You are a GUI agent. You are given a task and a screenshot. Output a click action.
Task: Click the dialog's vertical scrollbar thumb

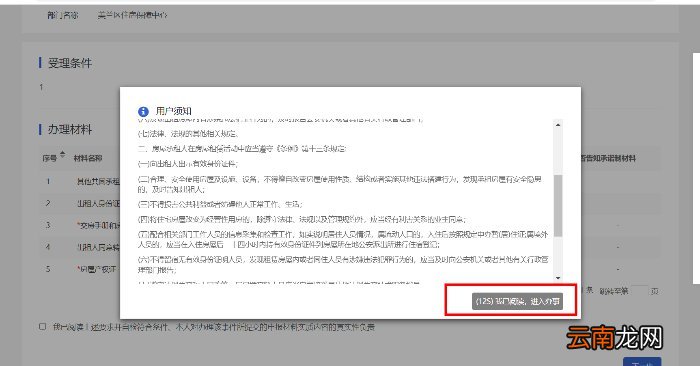558,205
